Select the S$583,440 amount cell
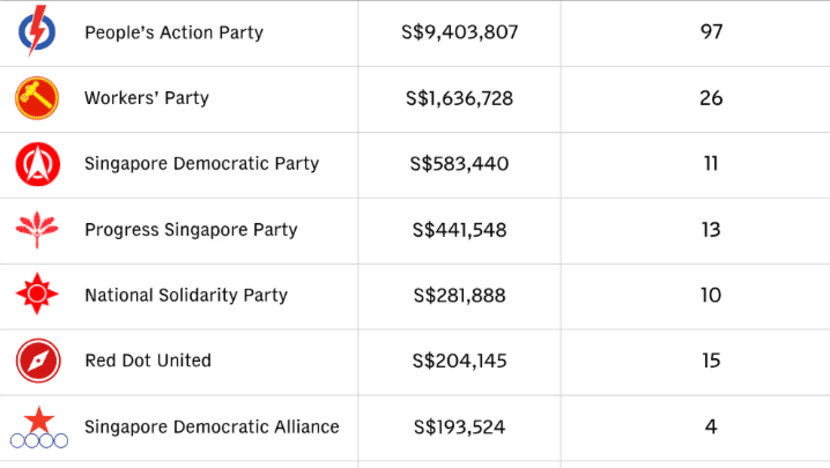The width and height of the screenshot is (830, 468). [459, 164]
